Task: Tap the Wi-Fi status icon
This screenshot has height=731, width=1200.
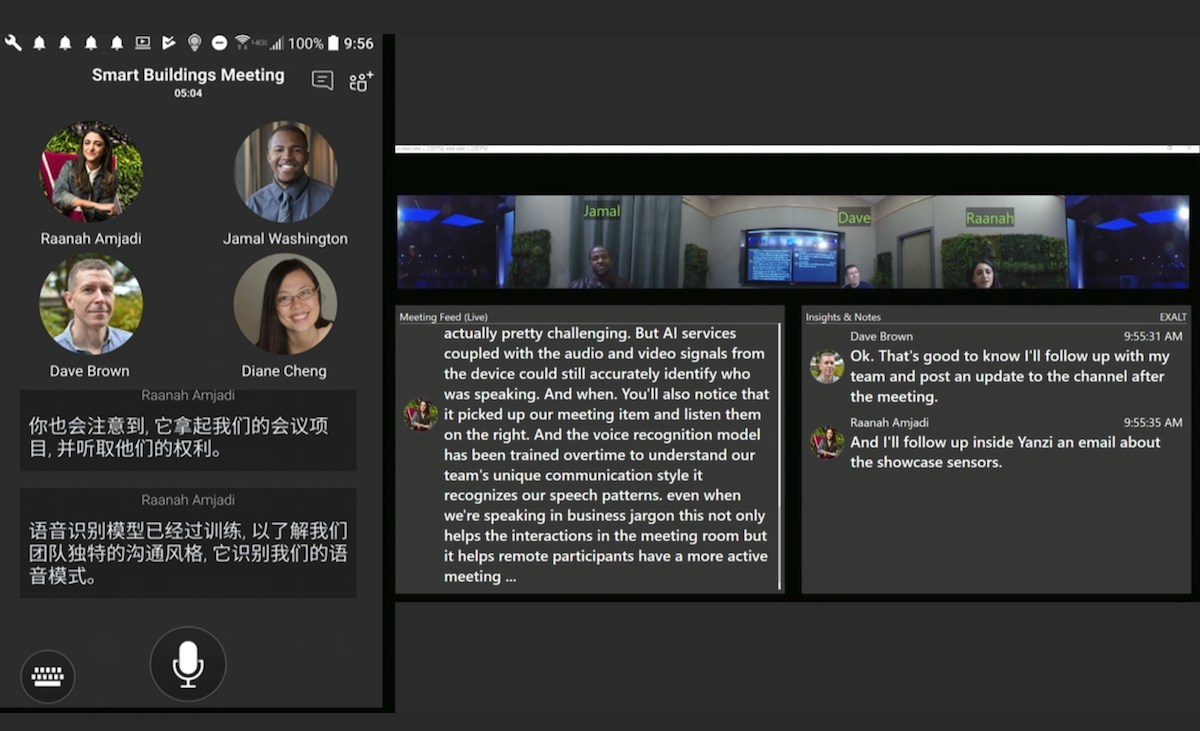Action: coord(242,43)
